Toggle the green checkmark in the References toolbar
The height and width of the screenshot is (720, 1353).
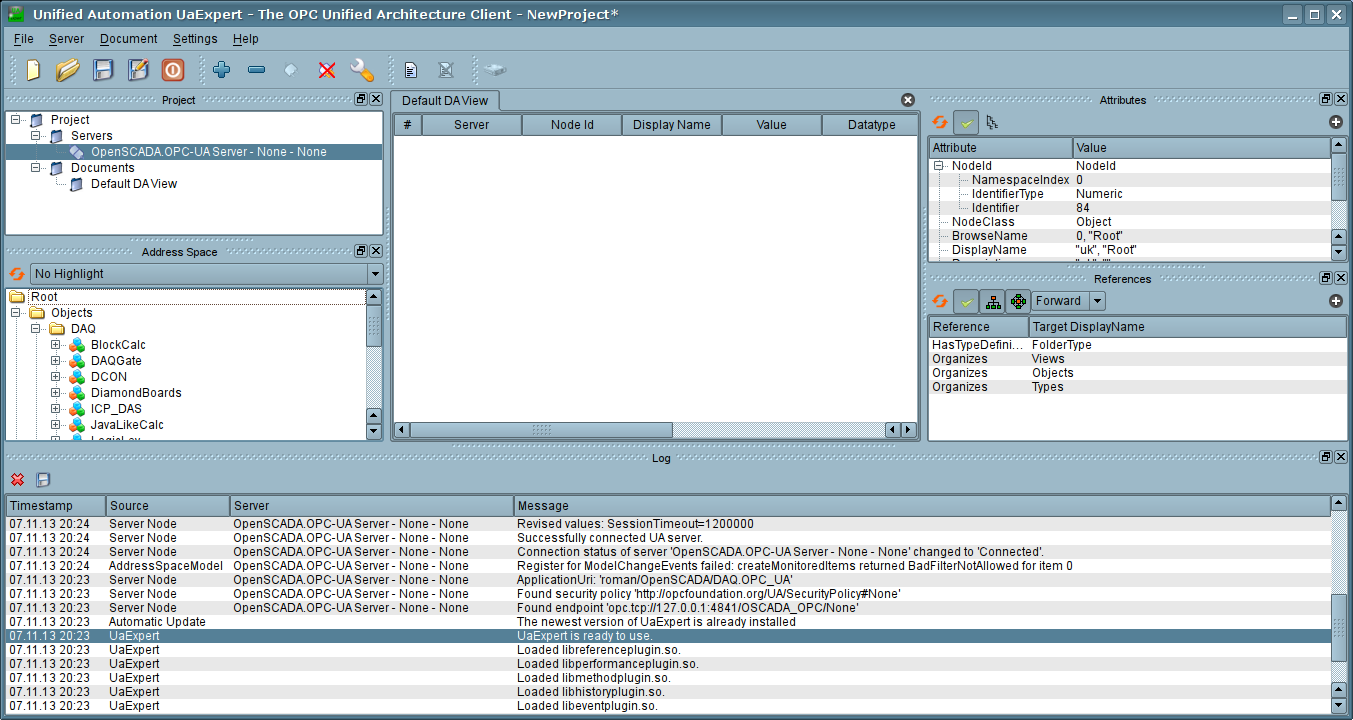[966, 301]
